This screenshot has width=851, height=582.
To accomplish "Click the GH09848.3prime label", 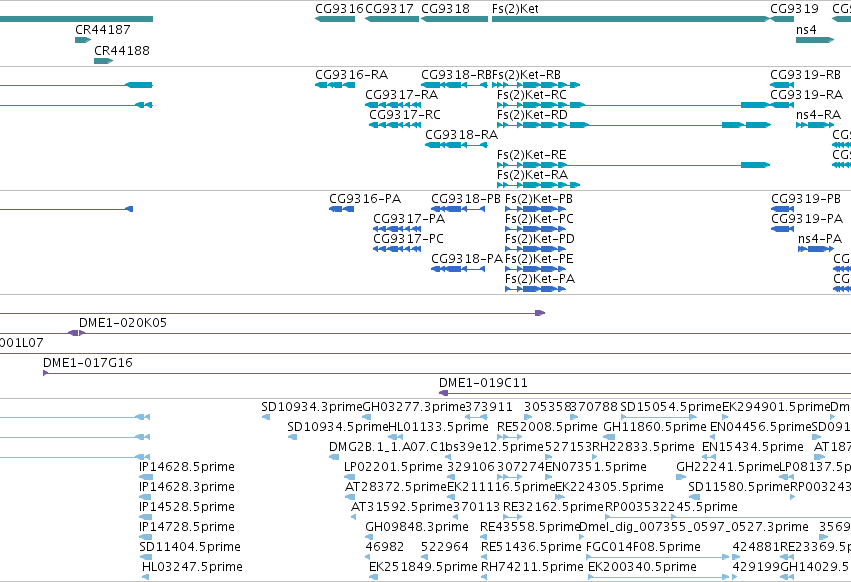I will tap(417, 527).
